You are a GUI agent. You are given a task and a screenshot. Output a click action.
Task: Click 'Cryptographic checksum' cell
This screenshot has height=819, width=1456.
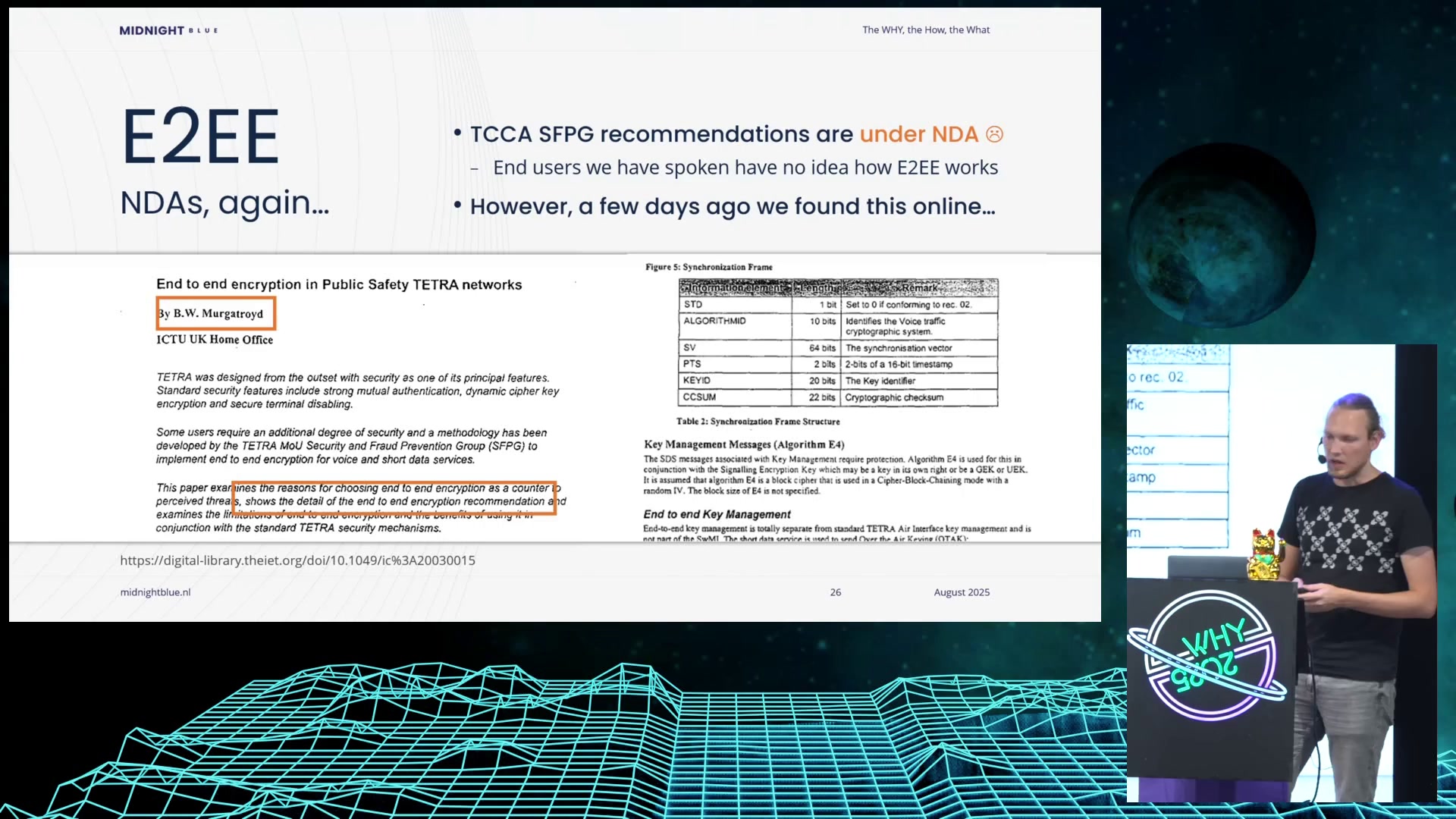point(919,397)
